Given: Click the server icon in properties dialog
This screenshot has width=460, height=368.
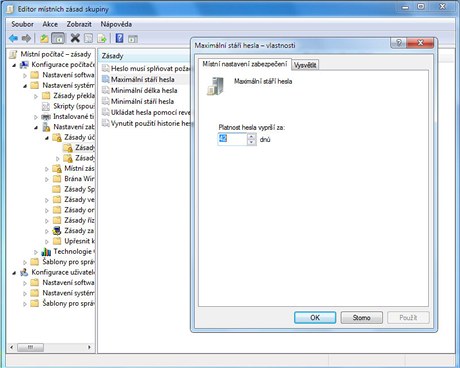Looking at the screenshot, I should coord(215,86).
